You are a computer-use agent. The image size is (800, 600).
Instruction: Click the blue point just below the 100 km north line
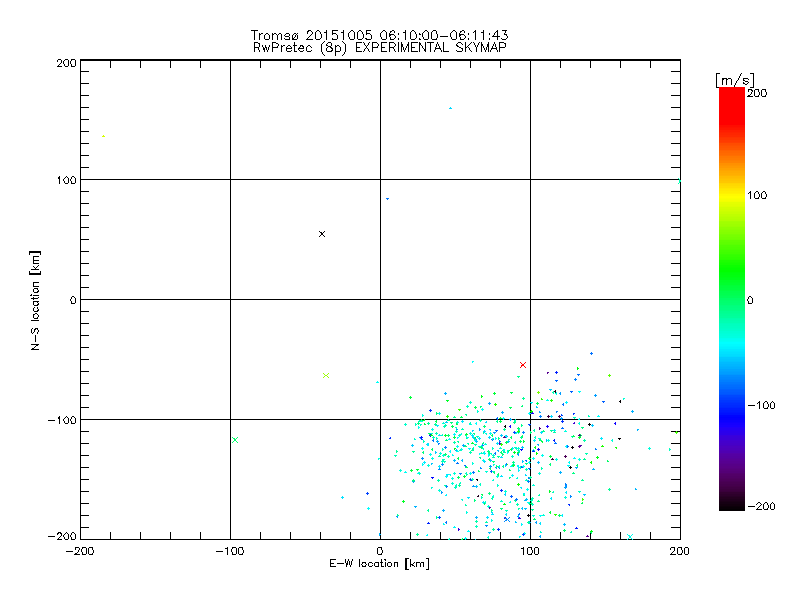pos(387,199)
